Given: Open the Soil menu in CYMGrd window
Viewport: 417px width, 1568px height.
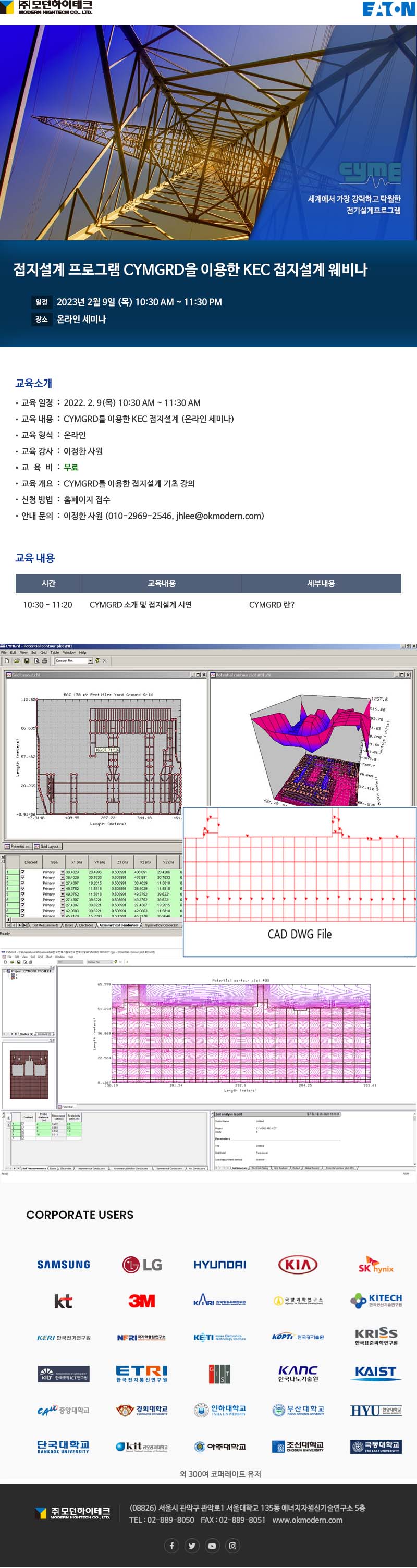Looking at the screenshot, I should (x=34, y=652).
